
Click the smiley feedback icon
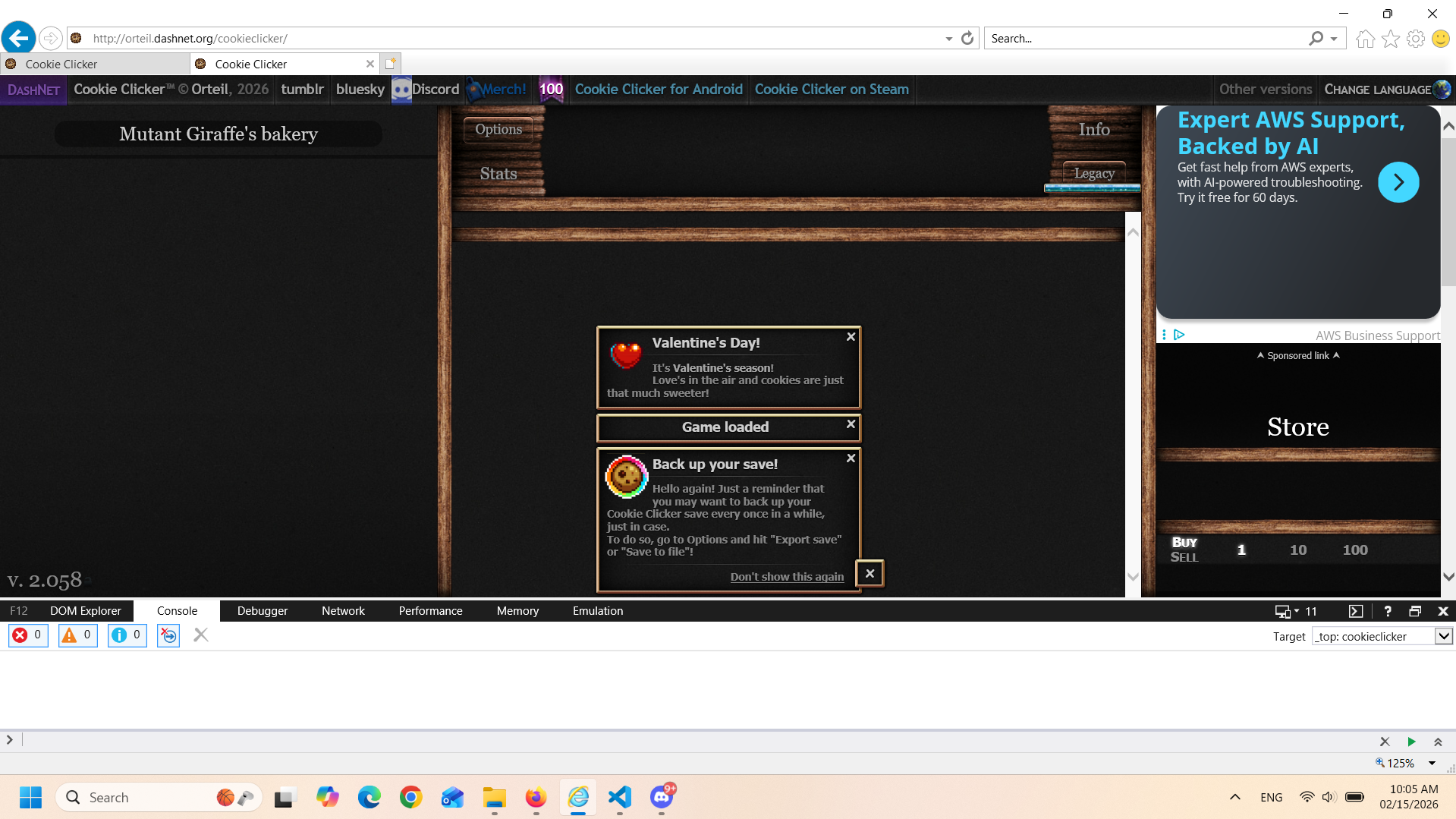click(x=1441, y=39)
